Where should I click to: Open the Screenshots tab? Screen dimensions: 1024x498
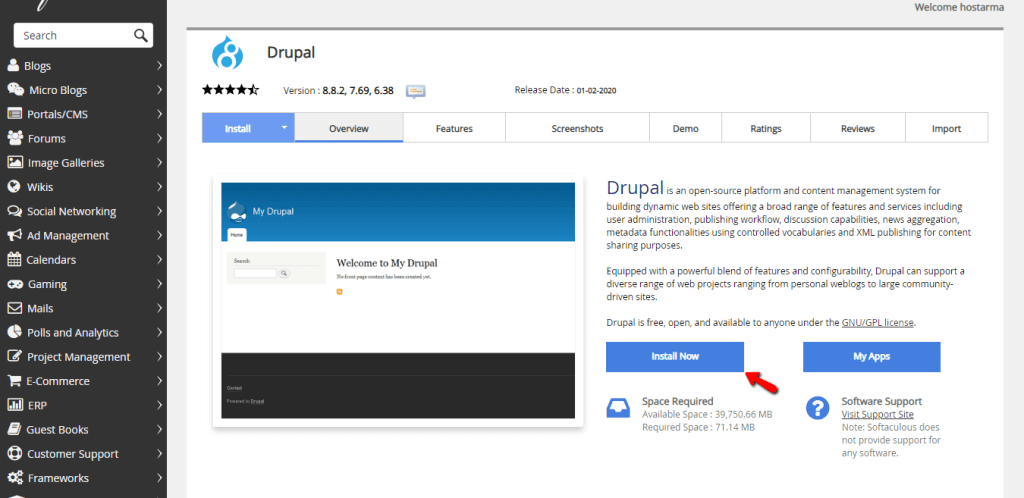577,128
